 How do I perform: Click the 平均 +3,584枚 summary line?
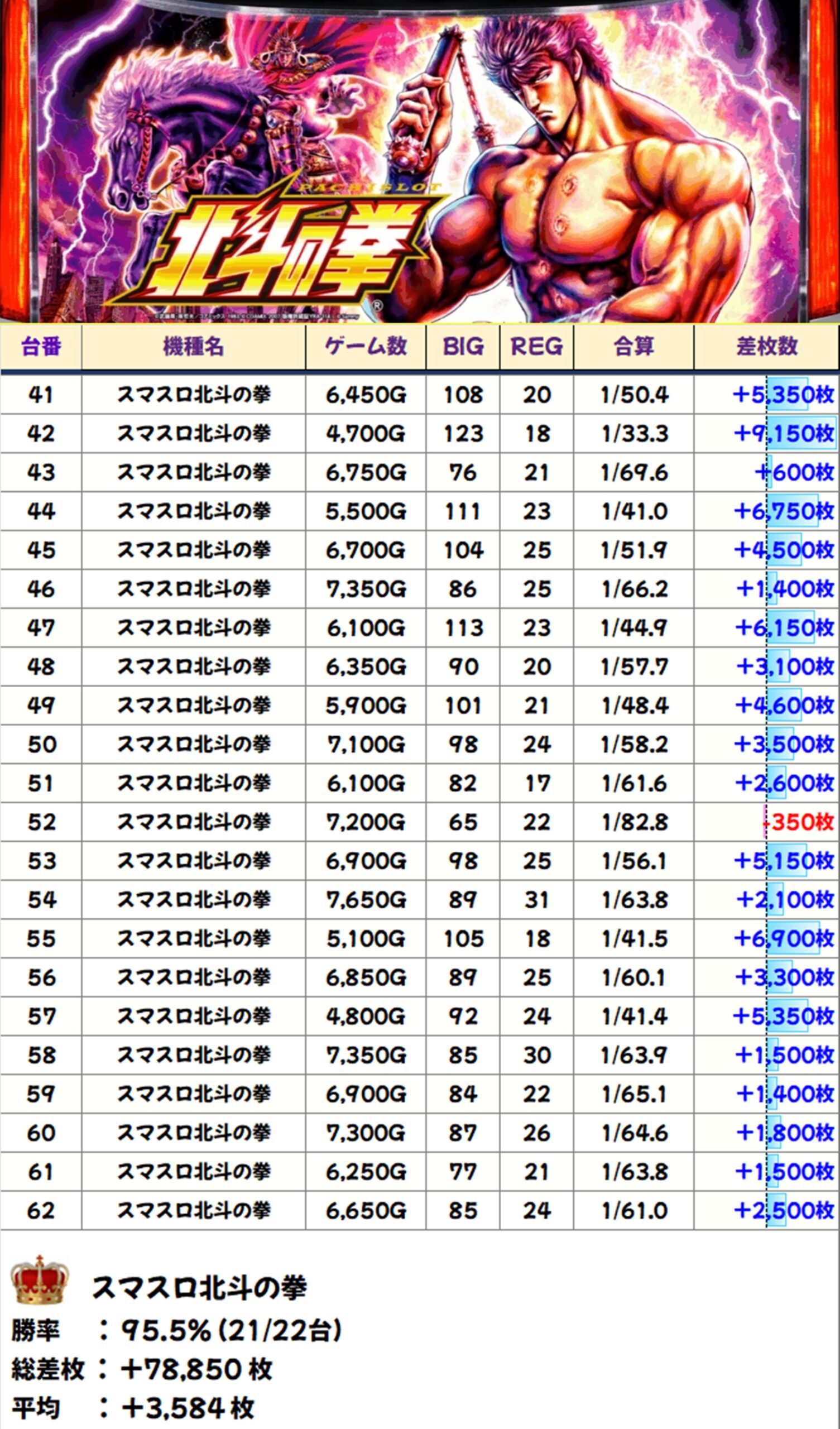click(133, 1407)
